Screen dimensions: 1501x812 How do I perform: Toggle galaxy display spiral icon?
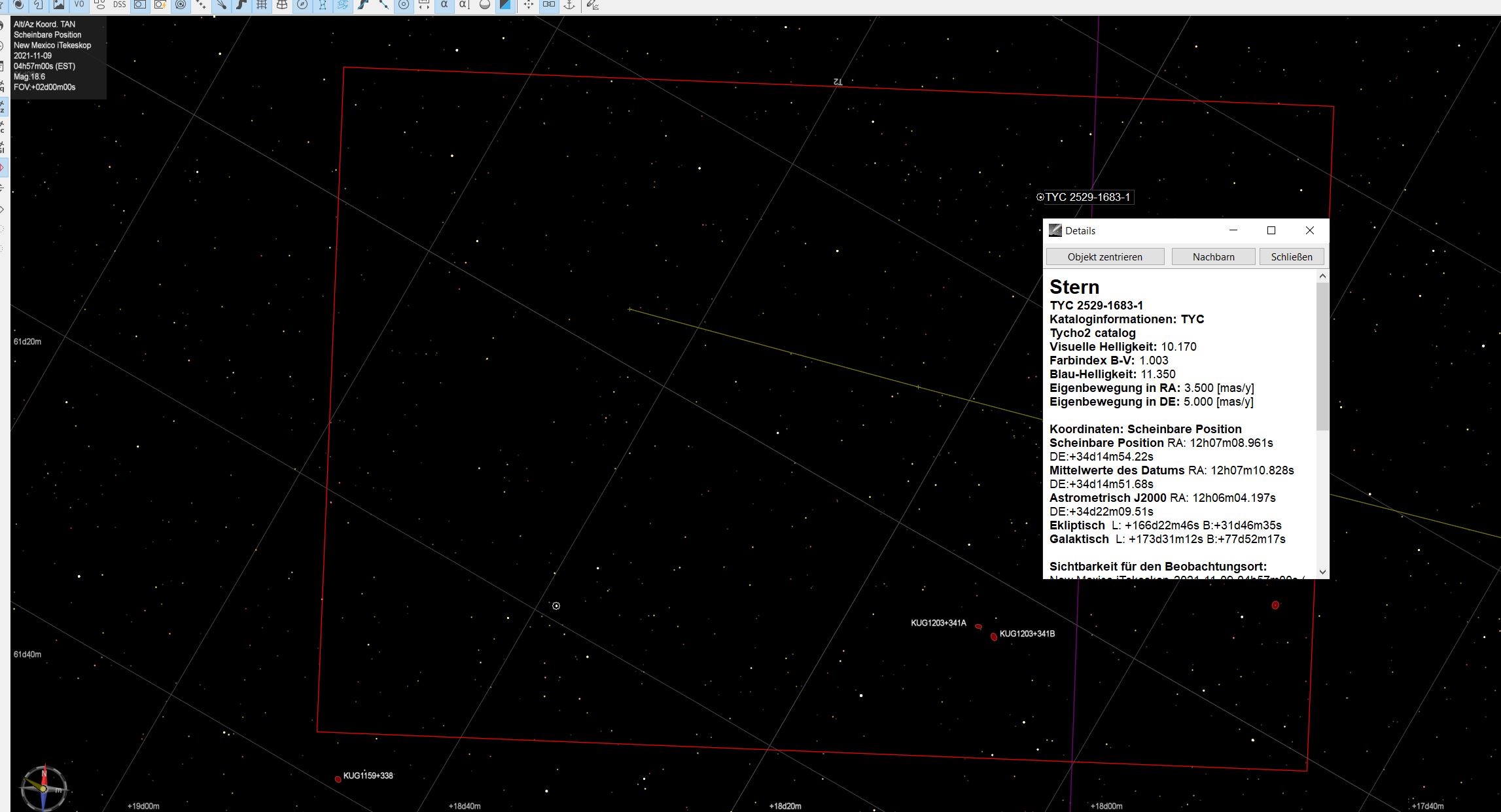click(x=18, y=5)
